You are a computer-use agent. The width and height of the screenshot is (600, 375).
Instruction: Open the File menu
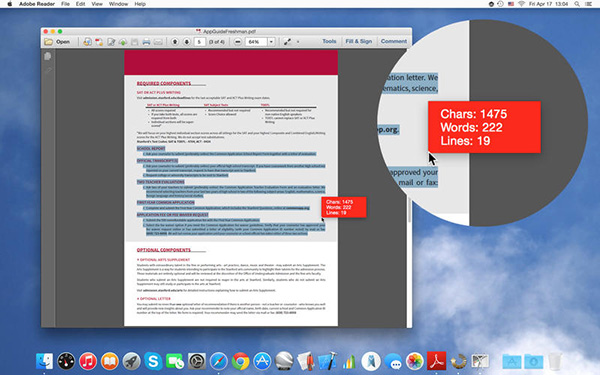[65, 4]
